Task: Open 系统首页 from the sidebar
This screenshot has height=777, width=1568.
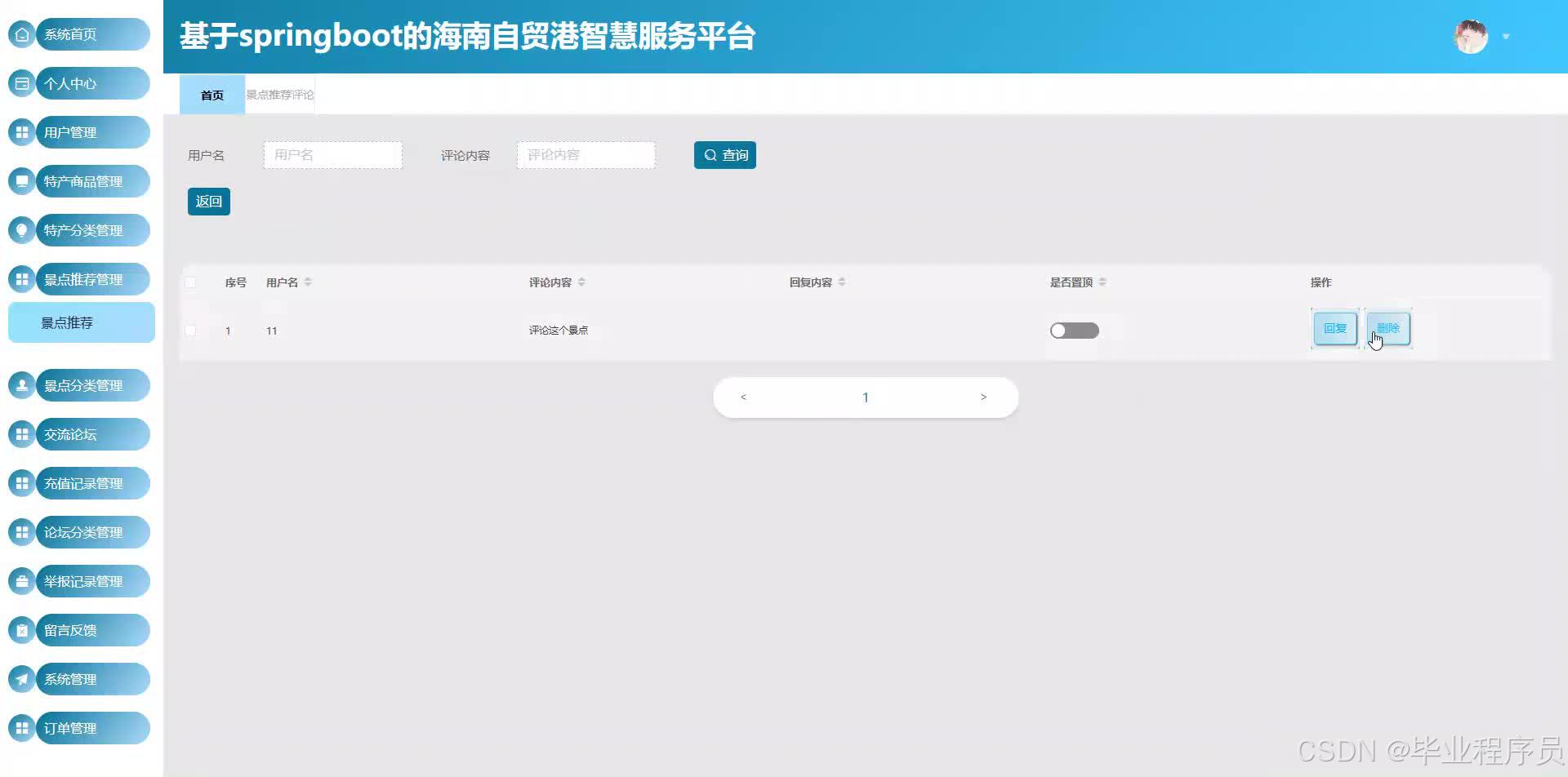Action: tap(78, 34)
